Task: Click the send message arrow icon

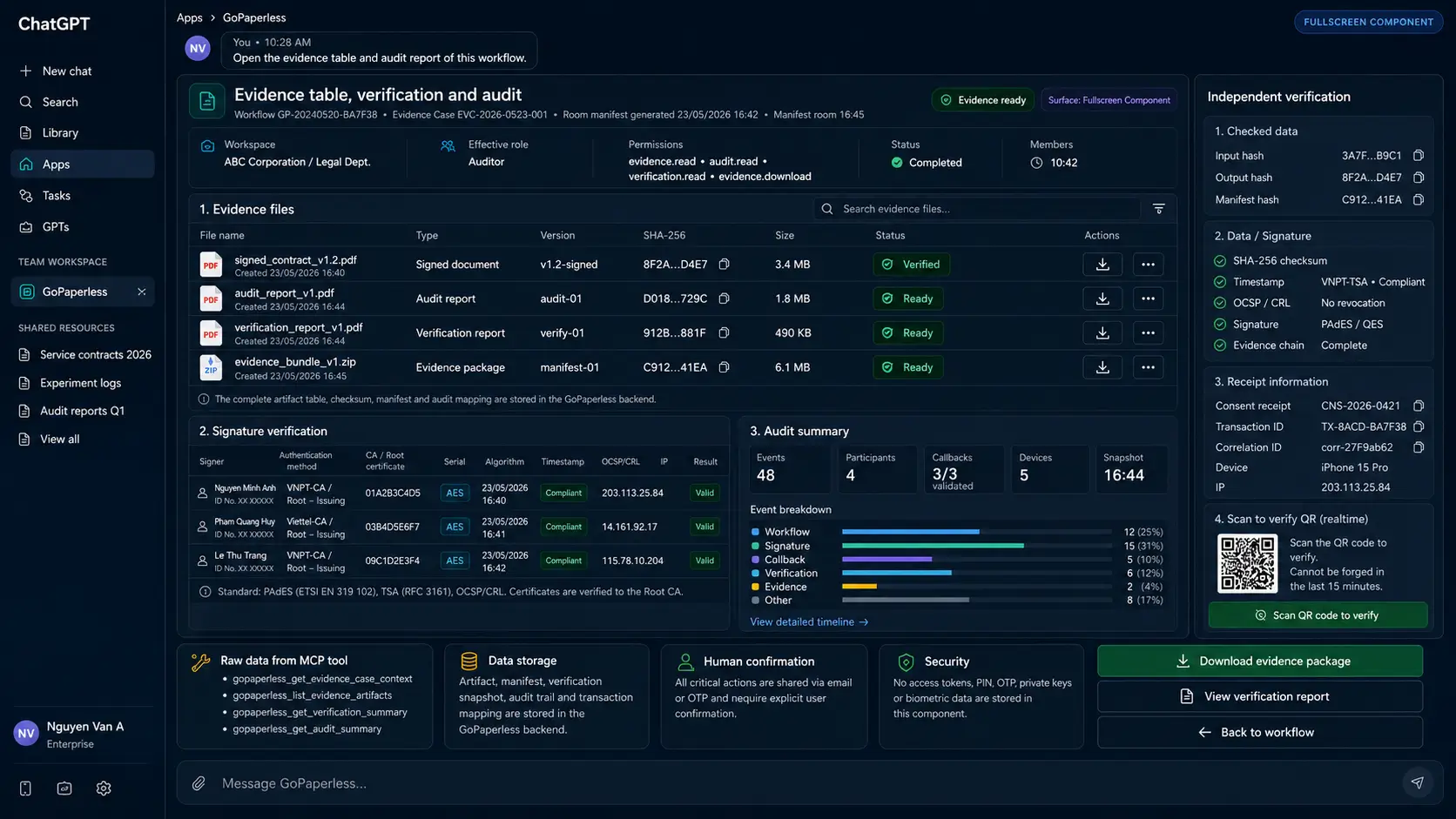Action: (x=1417, y=782)
